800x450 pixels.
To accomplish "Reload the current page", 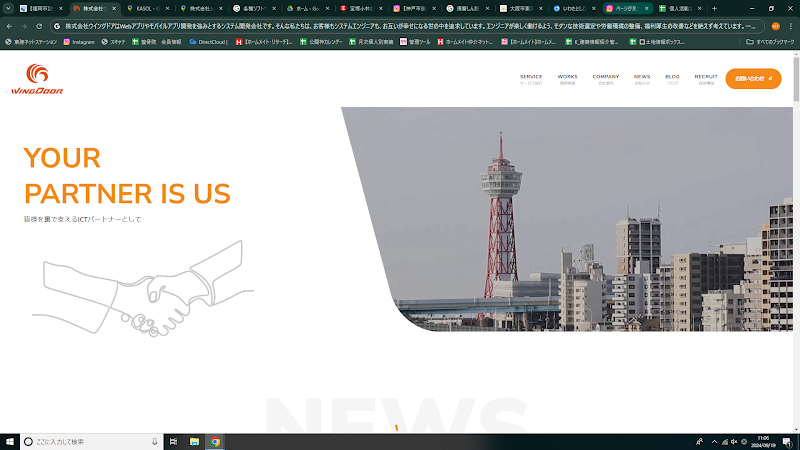I will 39,26.
